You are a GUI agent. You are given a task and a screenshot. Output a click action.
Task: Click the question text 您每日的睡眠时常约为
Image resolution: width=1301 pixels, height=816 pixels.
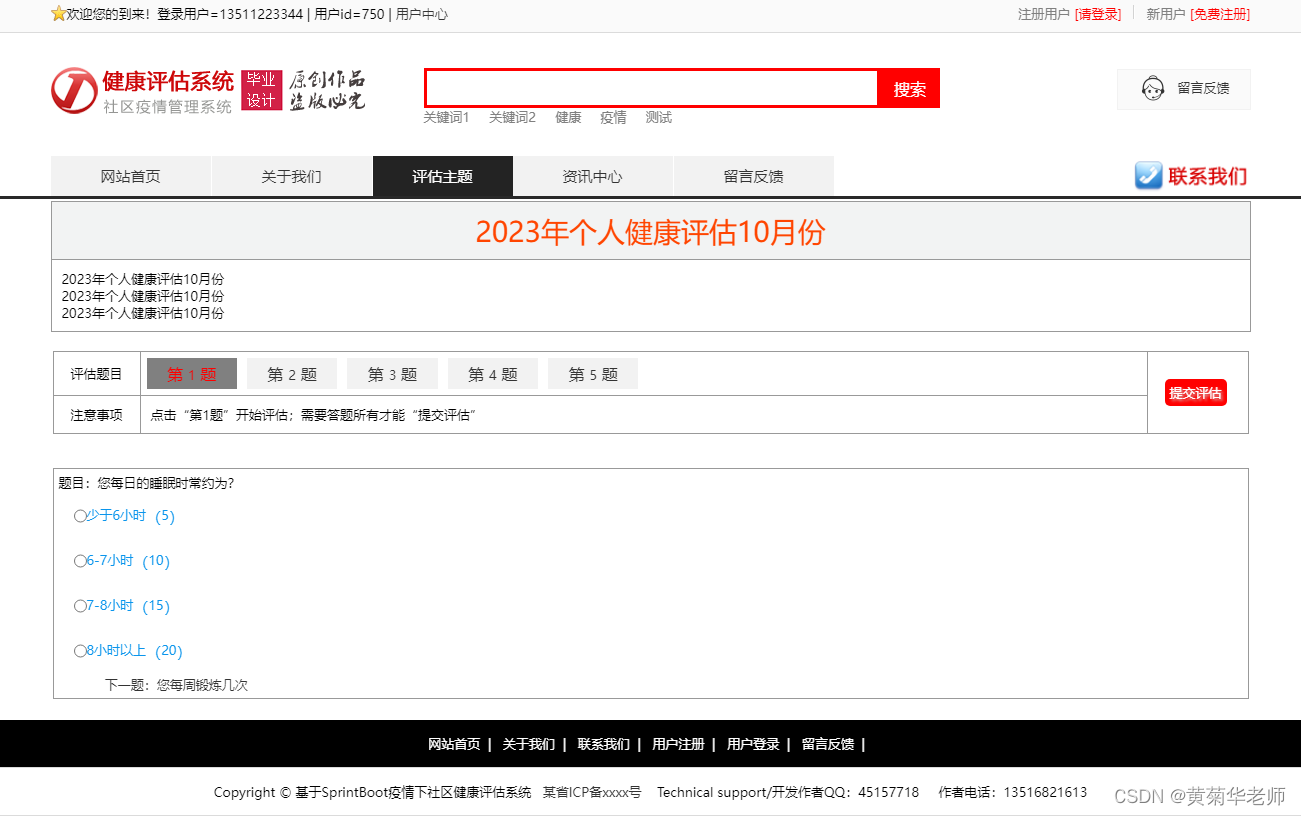[166, 483]
